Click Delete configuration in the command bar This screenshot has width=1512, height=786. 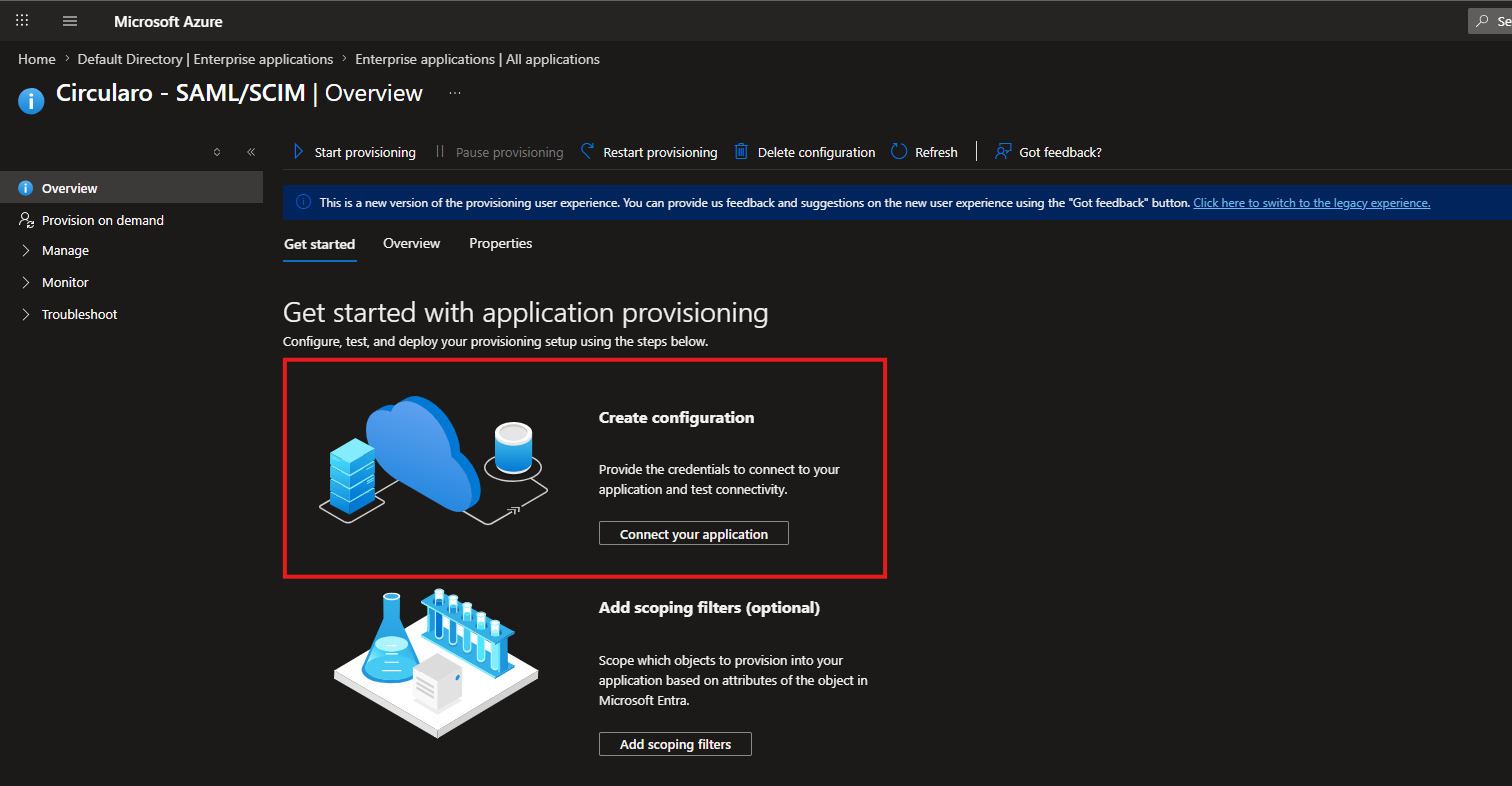pos(805,152)
